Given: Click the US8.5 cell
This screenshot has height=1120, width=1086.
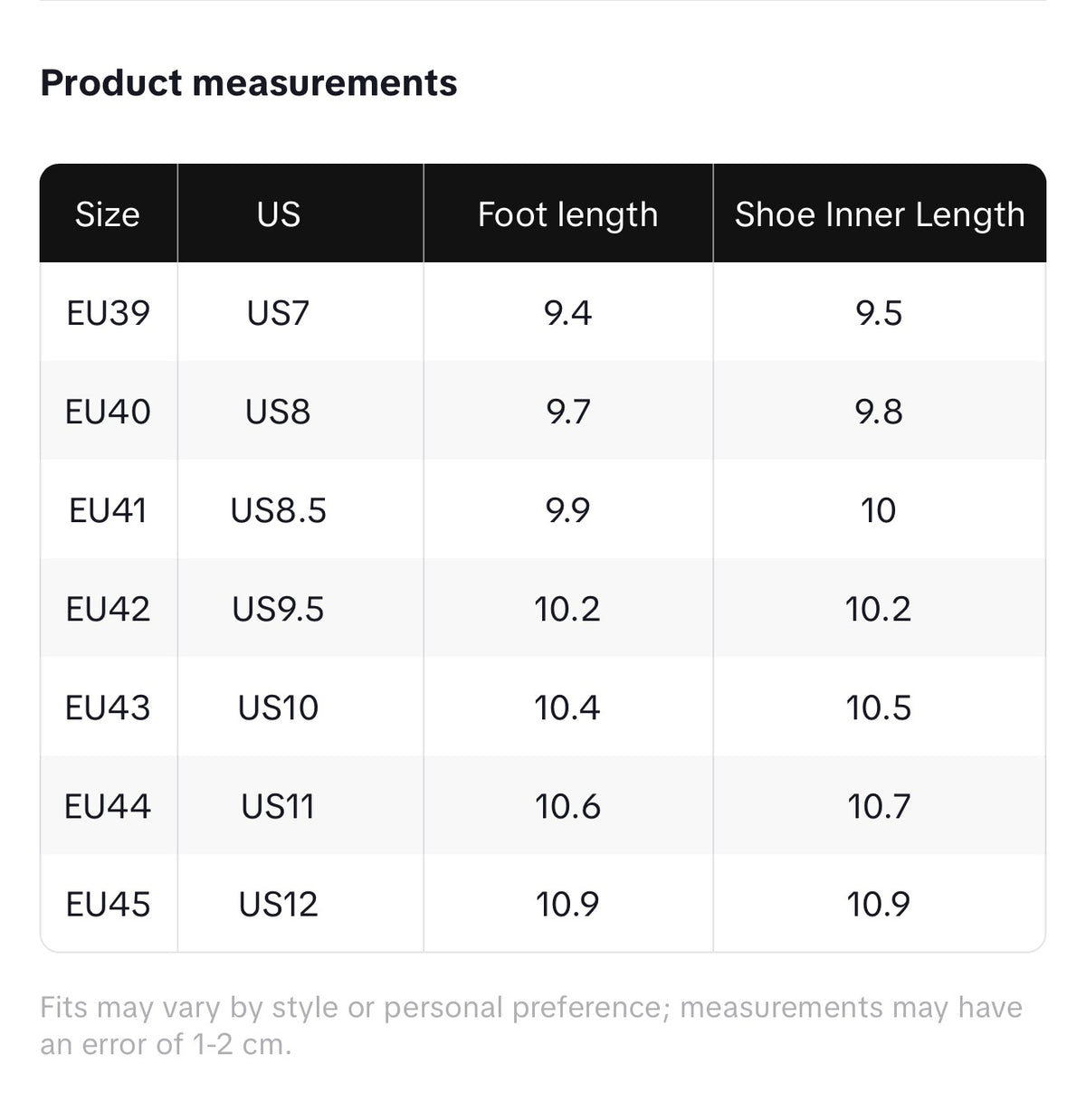Looking at the screenshot, I should pos(278,510).
